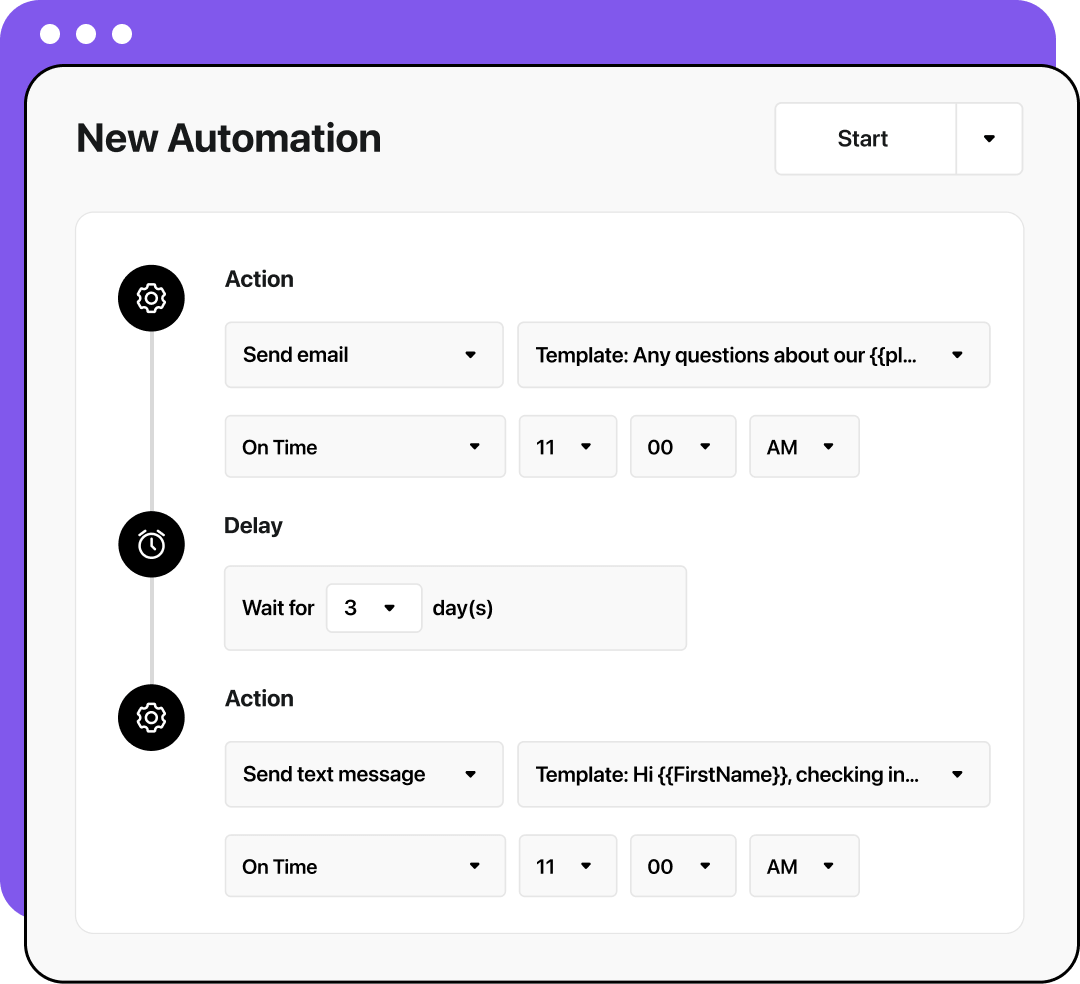Change the On Time setting for the email action

364,446
